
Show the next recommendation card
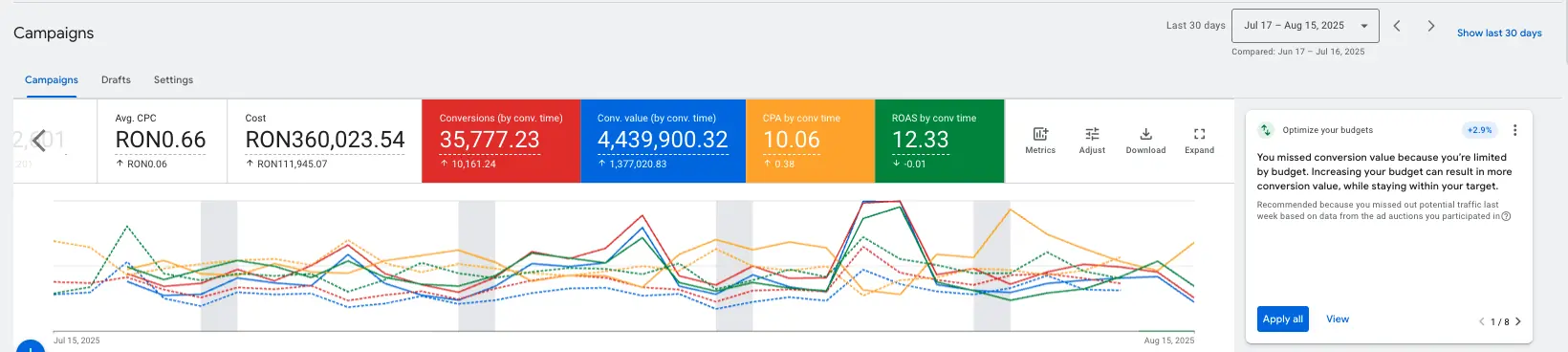coord(1517,321)
